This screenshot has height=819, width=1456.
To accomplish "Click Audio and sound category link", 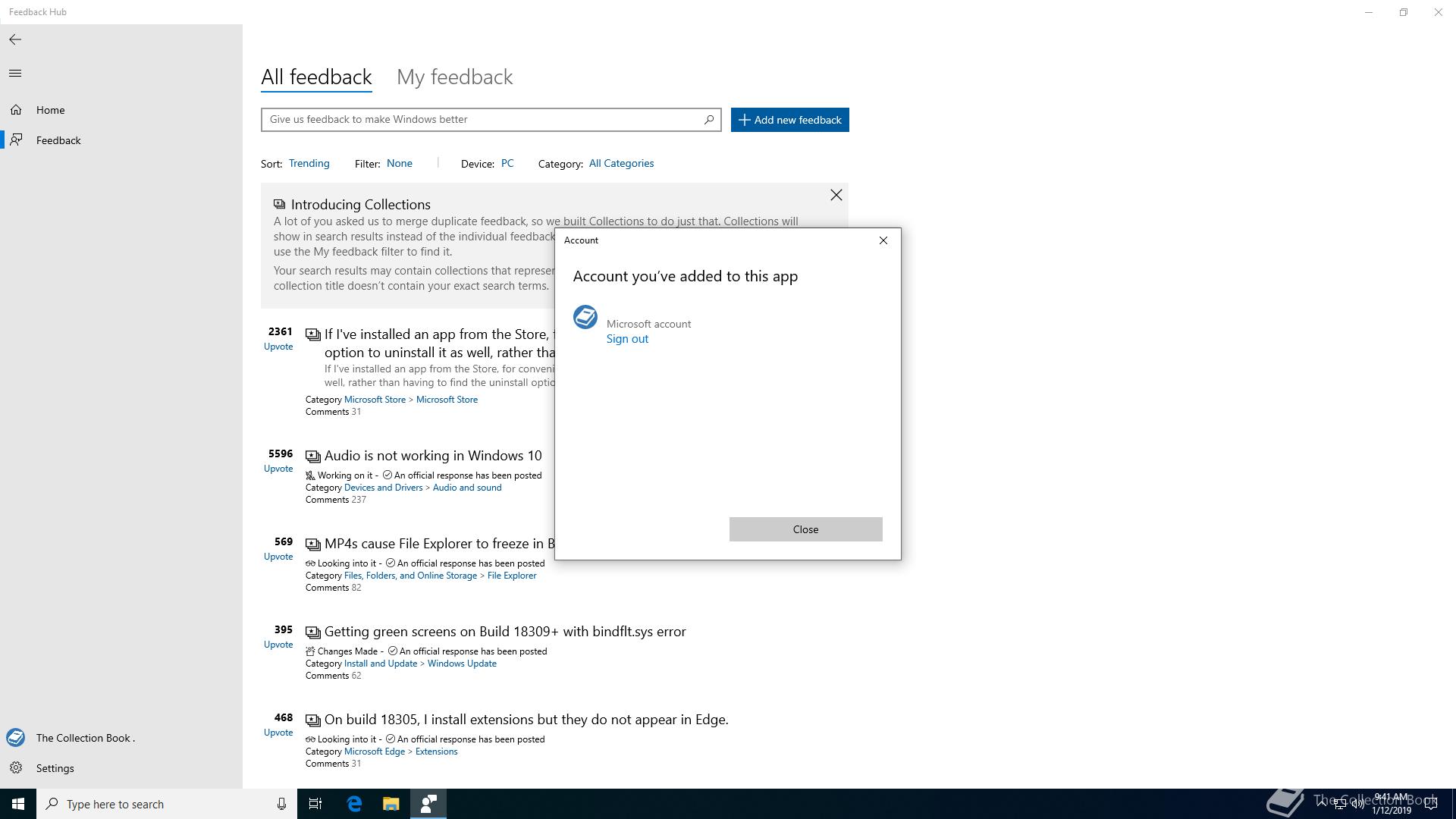I will 467,488.
